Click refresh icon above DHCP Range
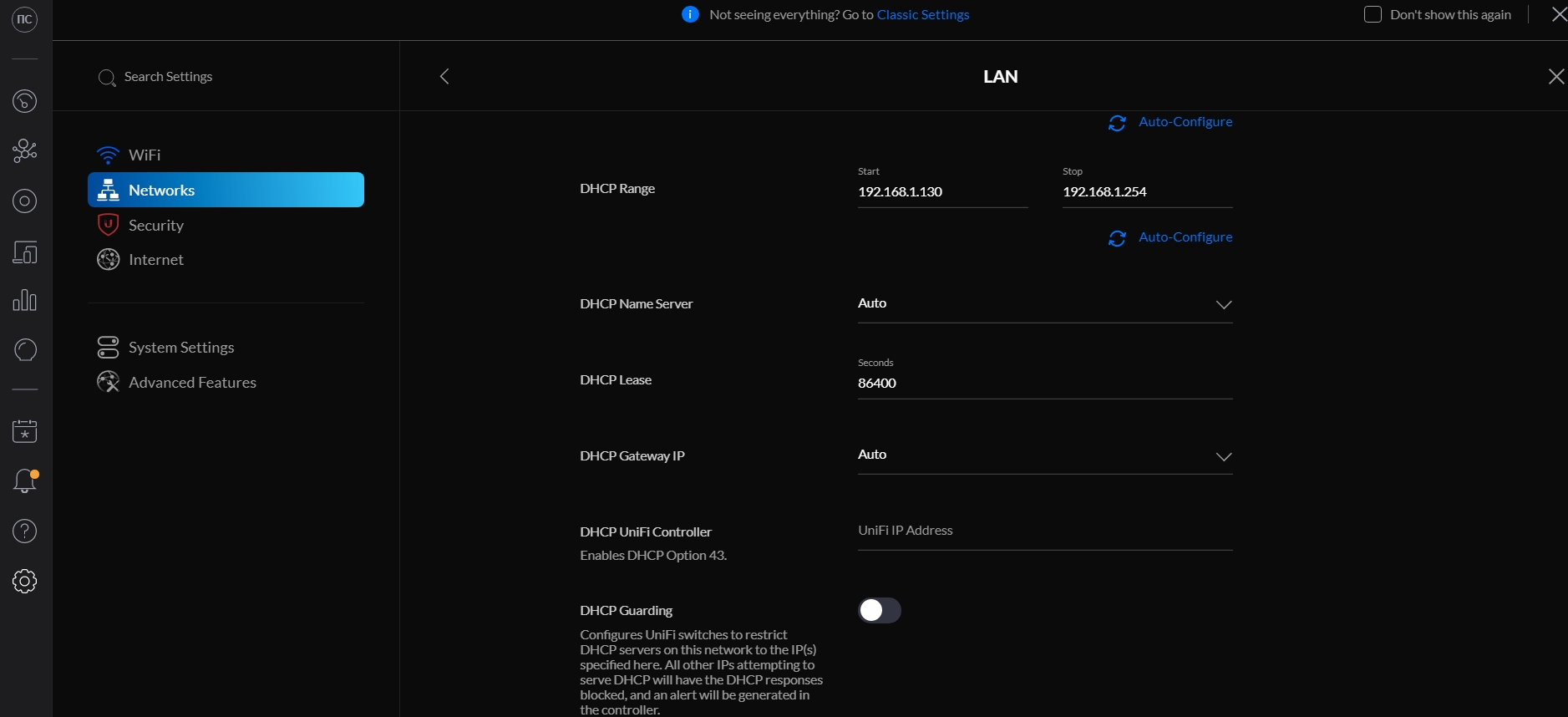This screenshot has width=1568, height=717. point(1117,123)
